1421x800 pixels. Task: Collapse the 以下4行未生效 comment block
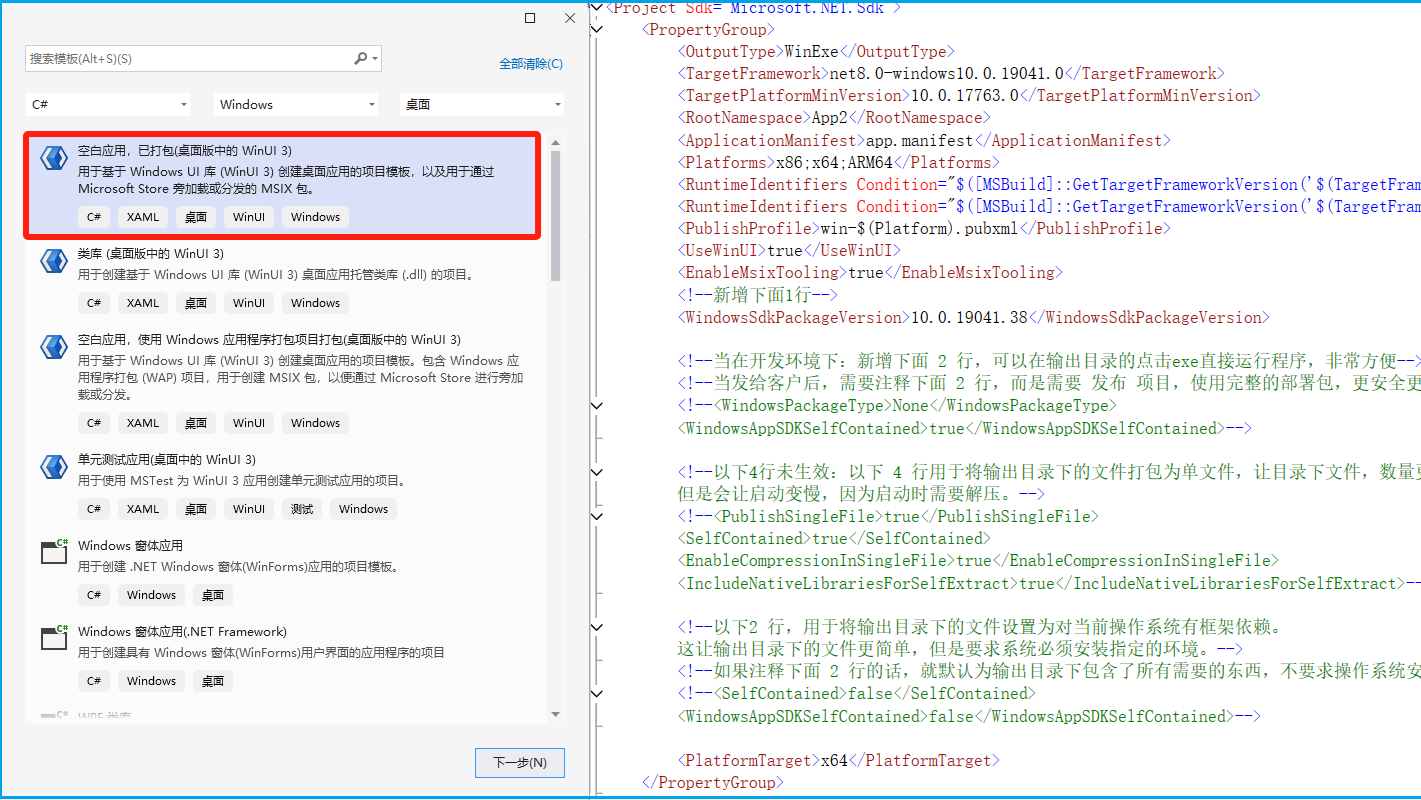(x=597, y=471)
